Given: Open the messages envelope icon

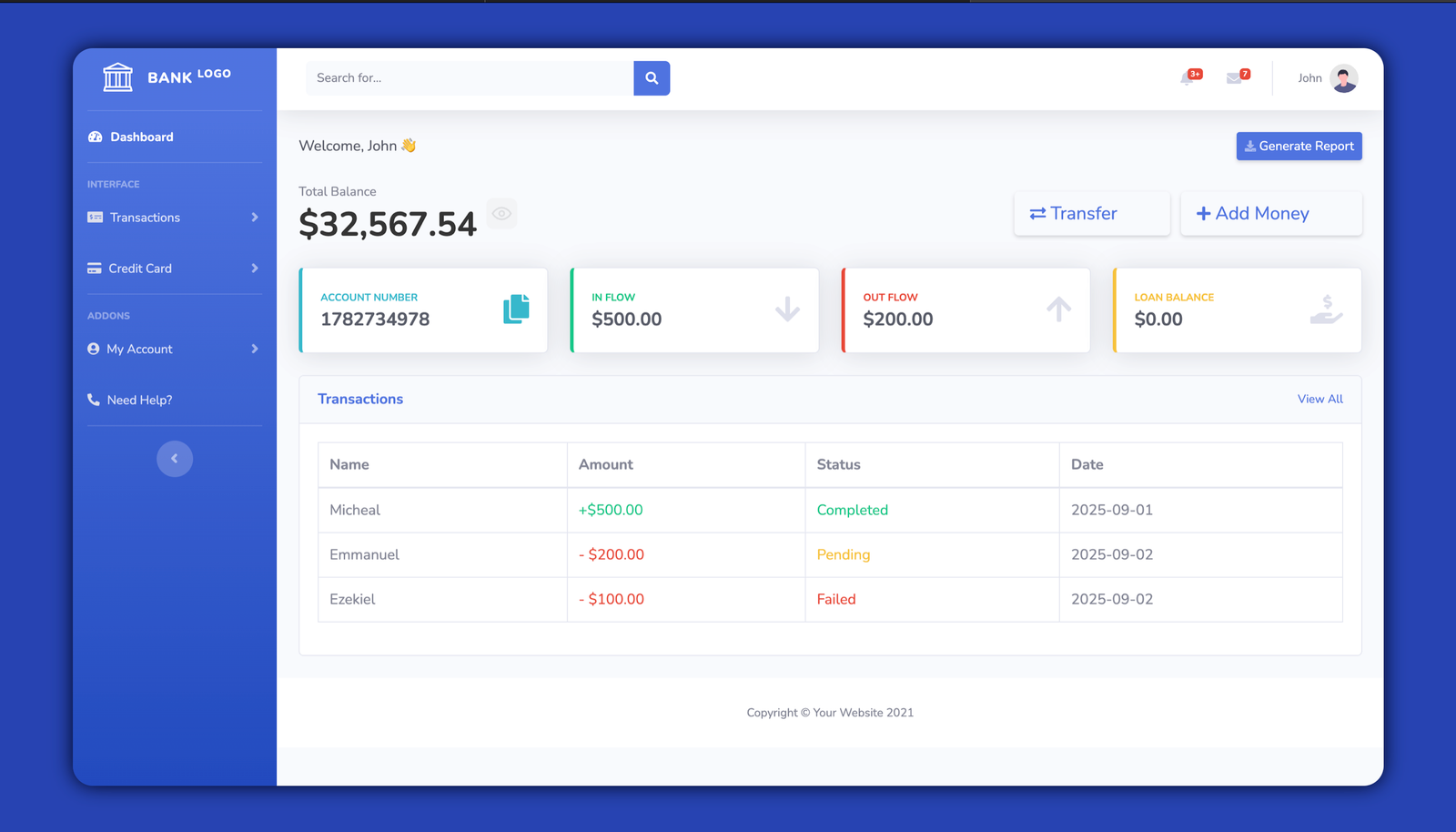Looking at the screenshot, I should click(1234, 78).
